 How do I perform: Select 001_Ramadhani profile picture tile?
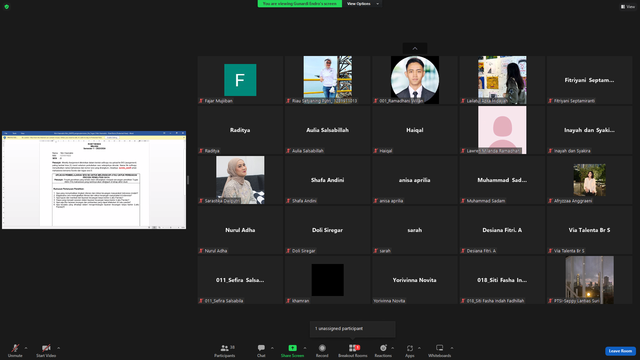pos(415,80)
